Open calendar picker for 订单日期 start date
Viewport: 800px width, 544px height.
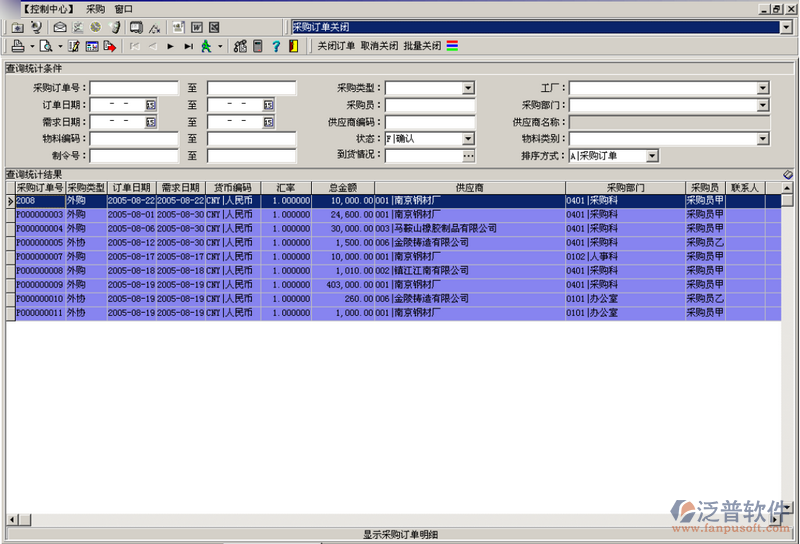click(x=151, y=105)
